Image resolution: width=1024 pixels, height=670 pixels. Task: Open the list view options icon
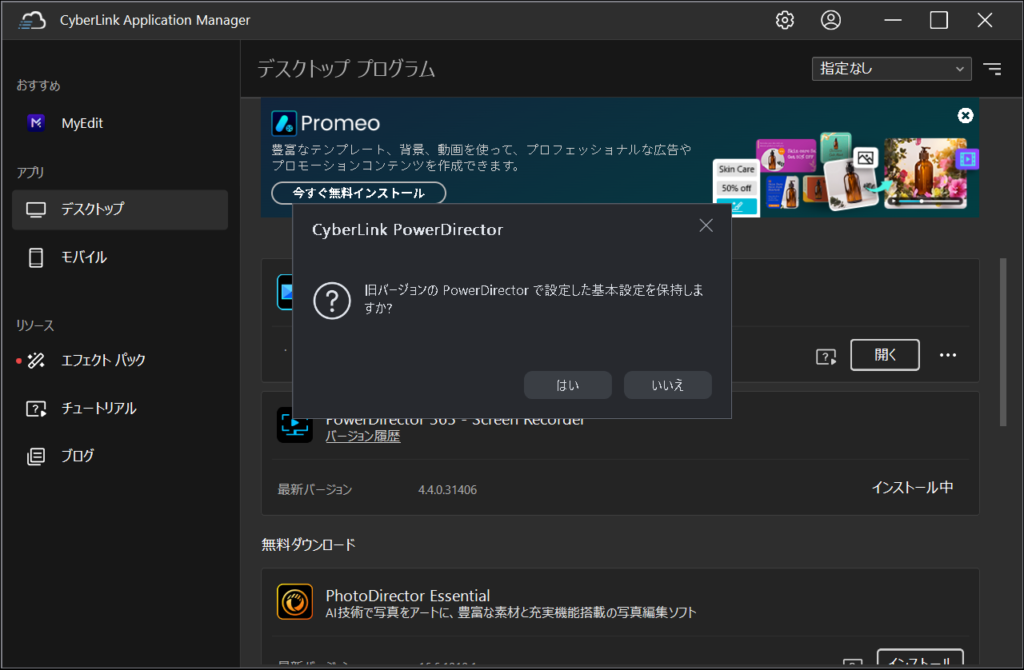tap(993, 69)
